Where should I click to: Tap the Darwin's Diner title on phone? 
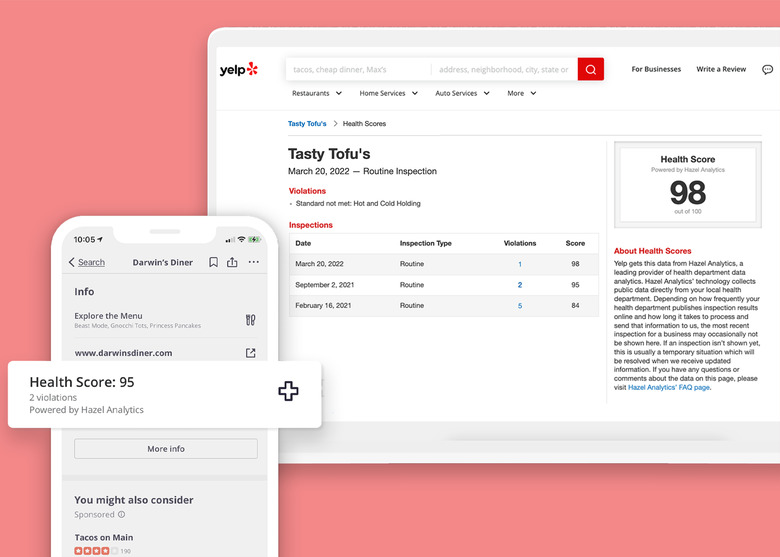(162, 262)
